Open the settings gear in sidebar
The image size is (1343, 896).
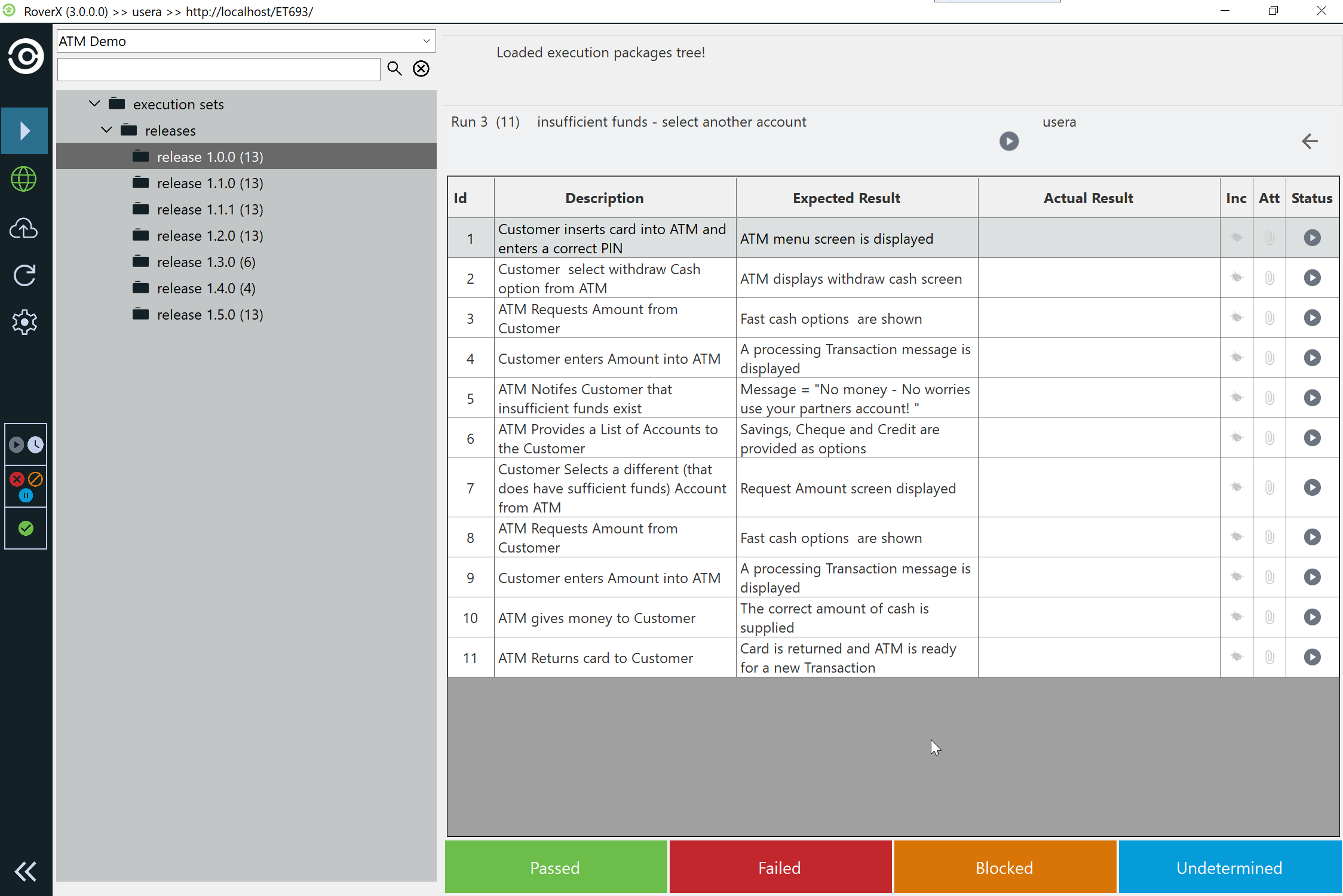[24, 323]
